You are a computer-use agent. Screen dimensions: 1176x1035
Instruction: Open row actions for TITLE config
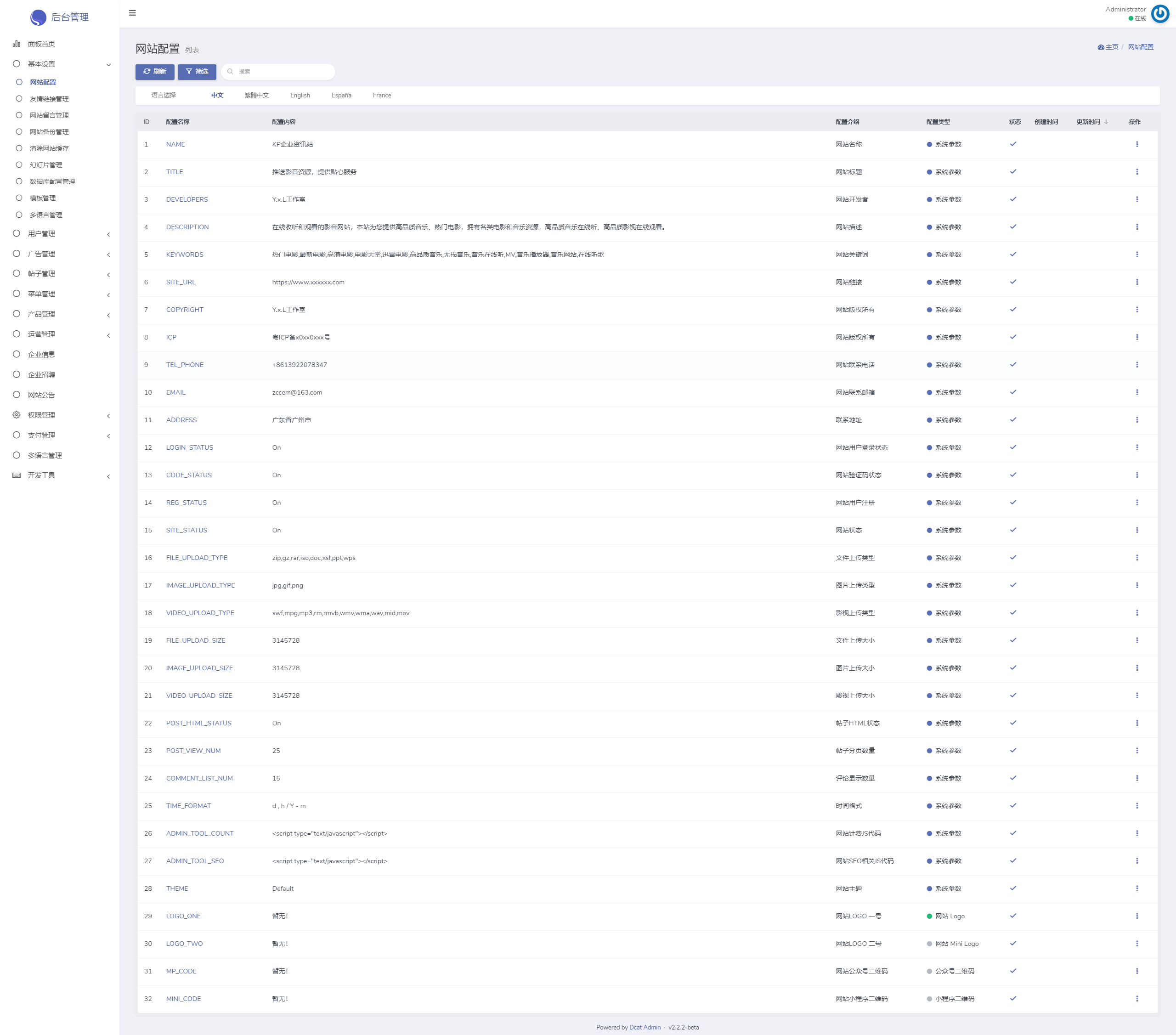point(1137,172)
